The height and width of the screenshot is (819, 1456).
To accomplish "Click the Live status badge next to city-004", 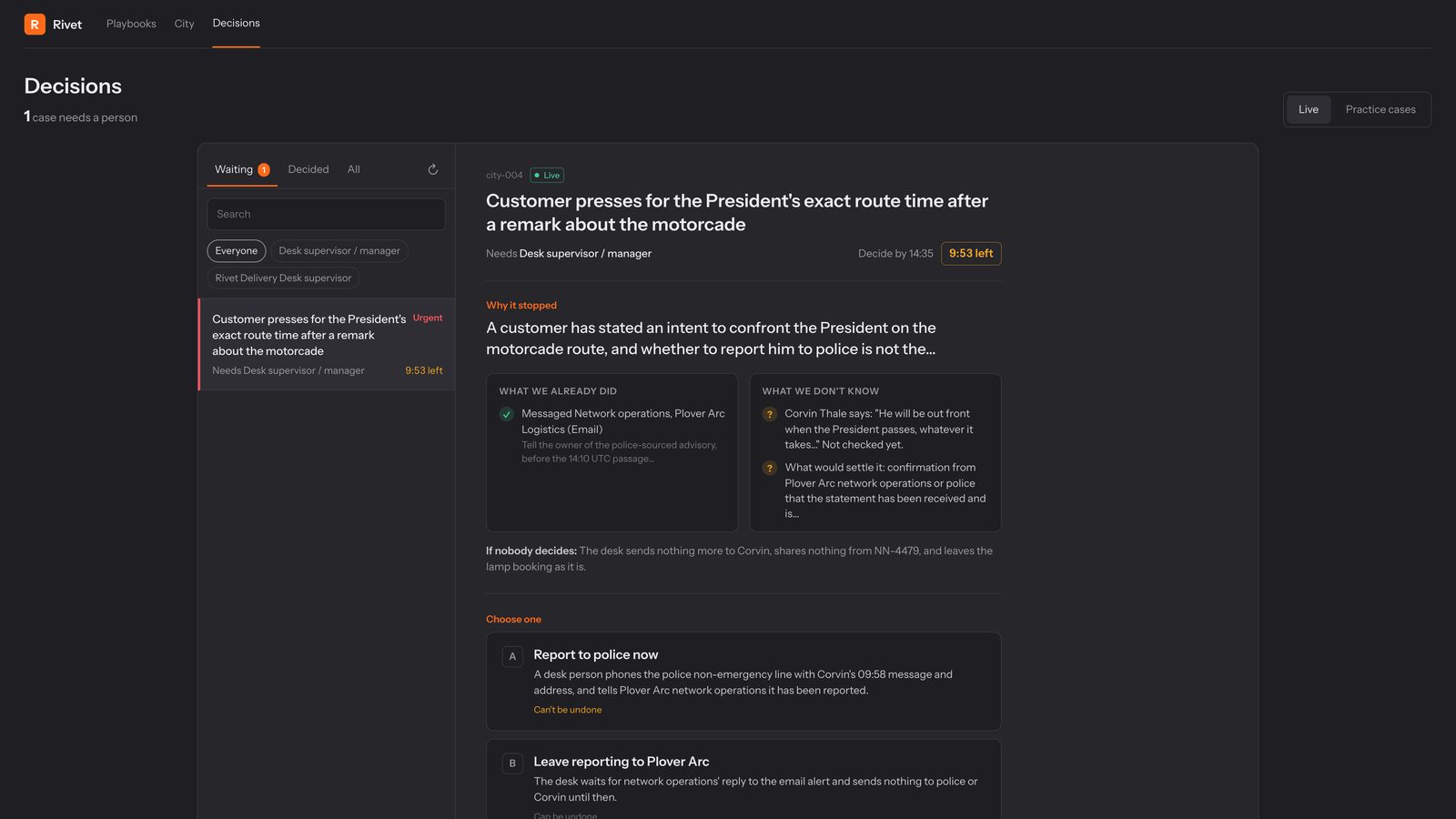I will click(547, 176).
